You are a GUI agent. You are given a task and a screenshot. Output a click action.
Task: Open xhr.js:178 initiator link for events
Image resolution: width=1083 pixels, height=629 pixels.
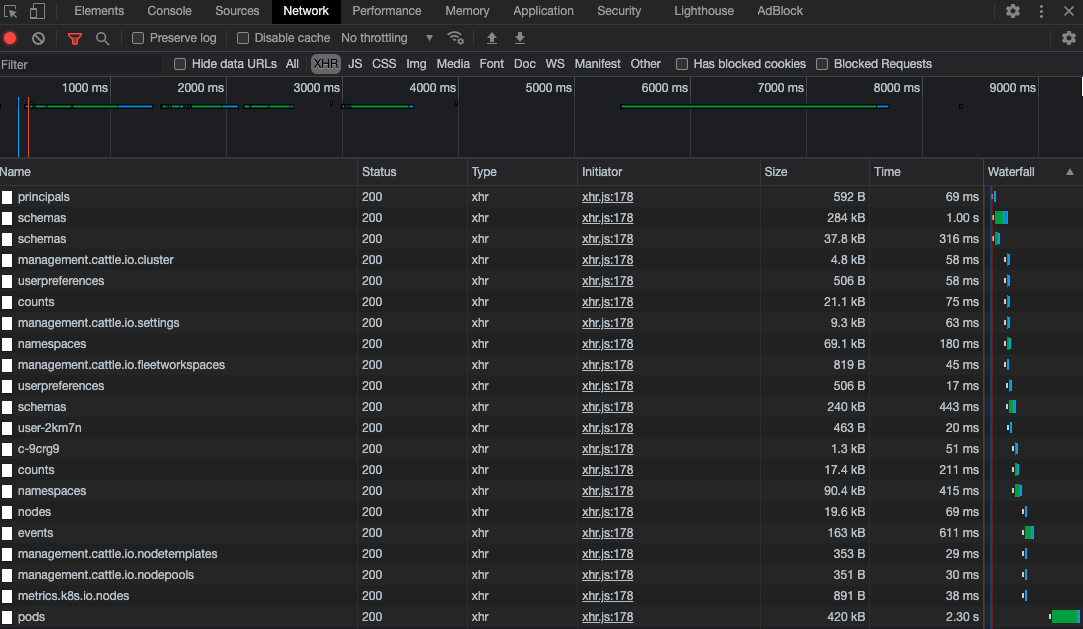(x=607, y=533)
